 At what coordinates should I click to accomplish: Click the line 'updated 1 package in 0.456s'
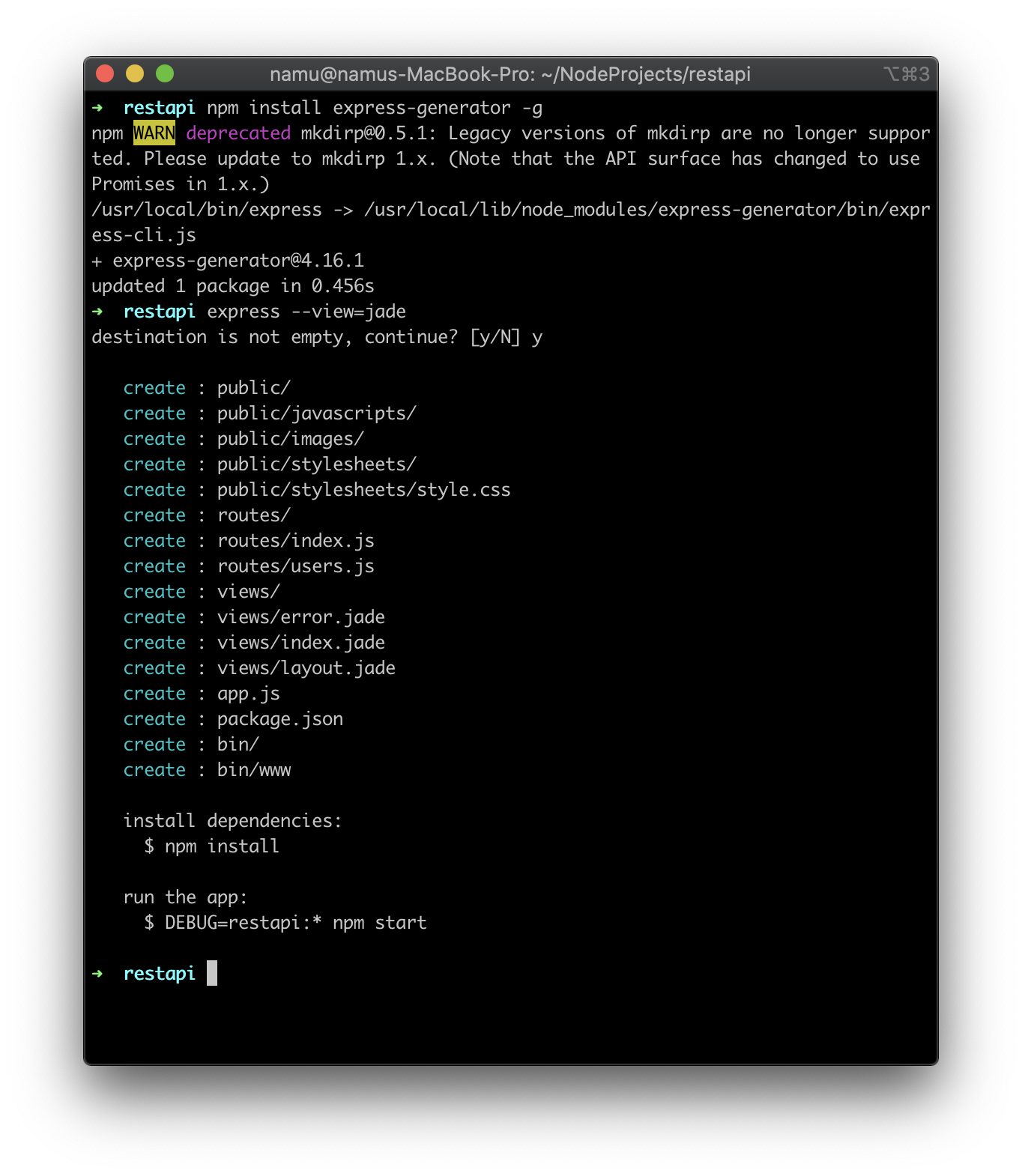tap(233, 286)
